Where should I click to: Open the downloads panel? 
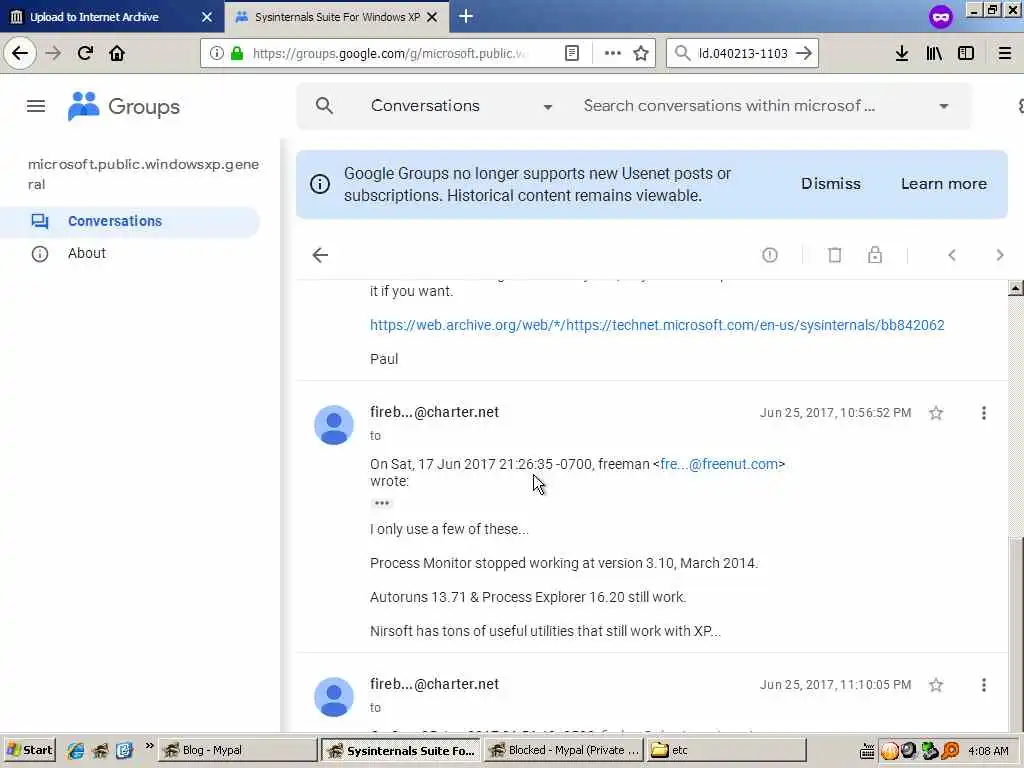[x=902, y=53]
